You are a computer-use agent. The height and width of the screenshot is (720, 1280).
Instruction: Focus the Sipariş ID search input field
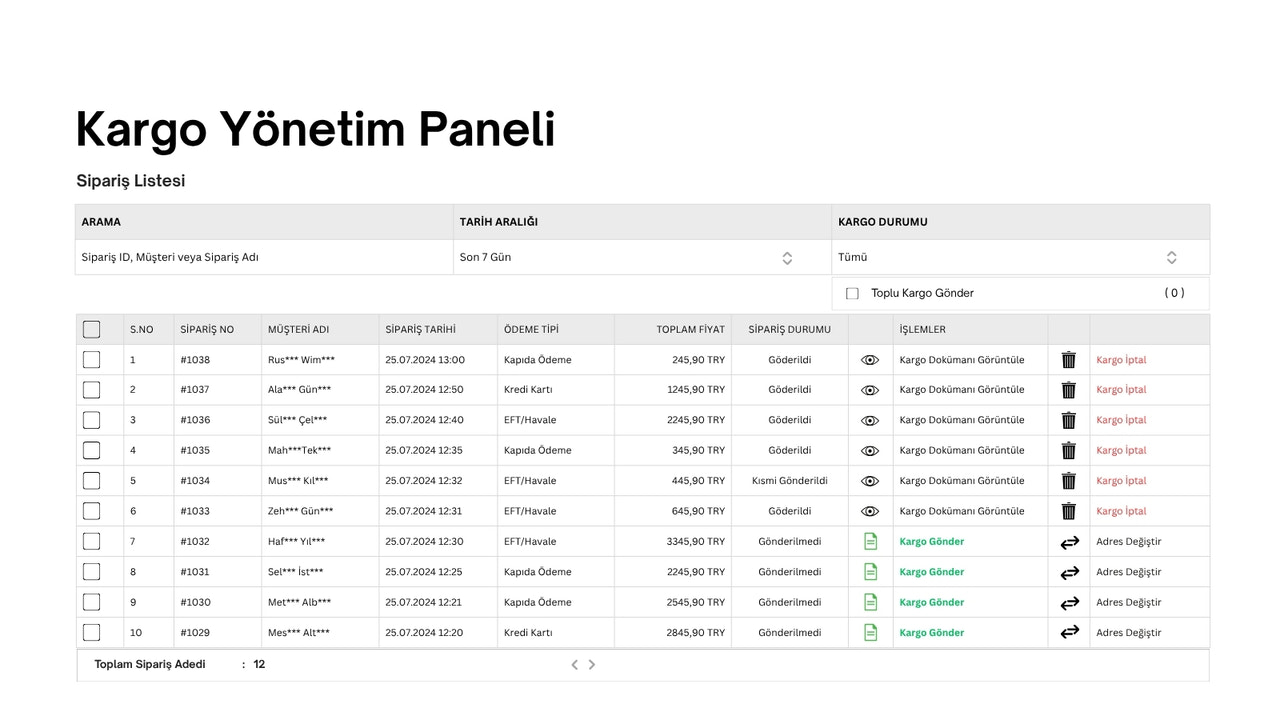[x=264, y=257]
